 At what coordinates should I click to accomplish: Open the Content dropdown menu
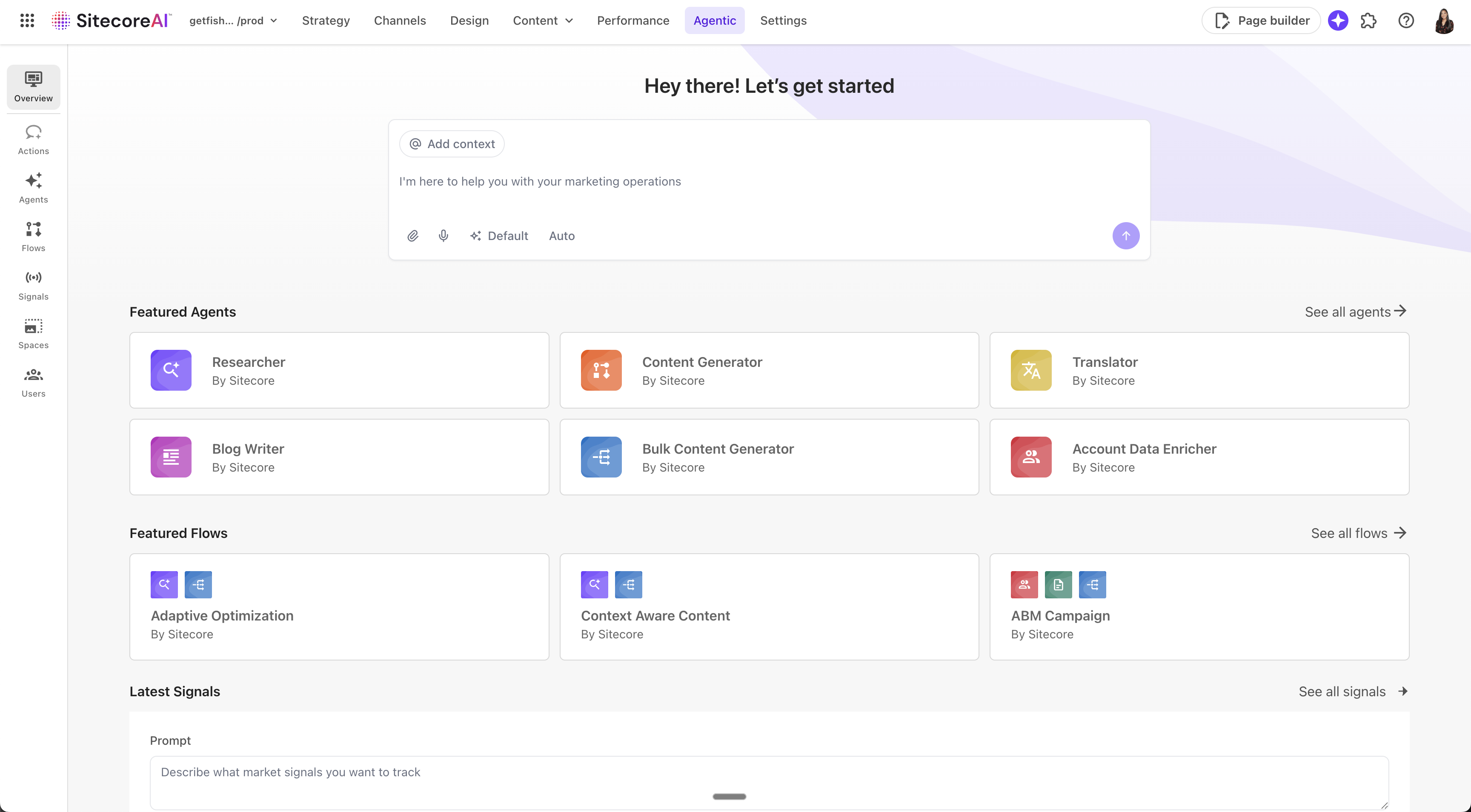point(541,20)
